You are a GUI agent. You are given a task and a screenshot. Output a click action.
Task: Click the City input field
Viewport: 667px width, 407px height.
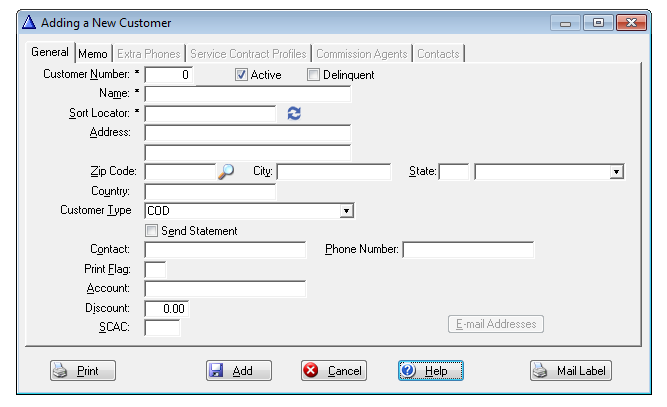click(333, 172)
